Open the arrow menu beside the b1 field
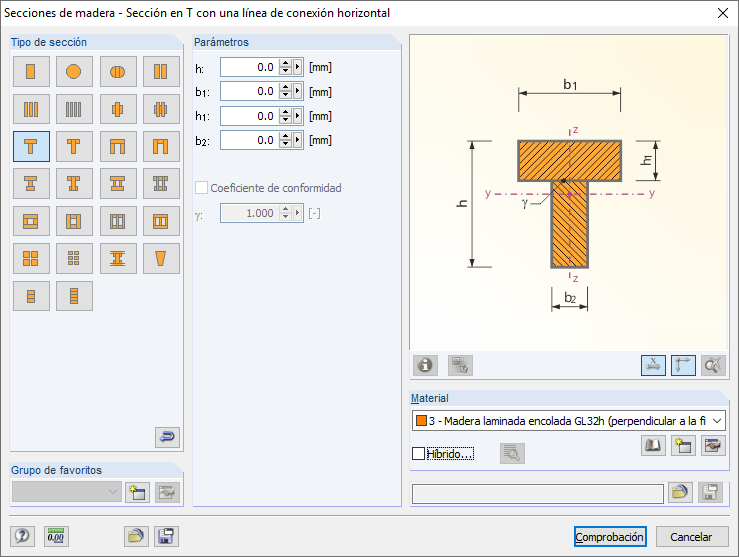This screenshot has width=739, height=557. [x=297, y=91]
